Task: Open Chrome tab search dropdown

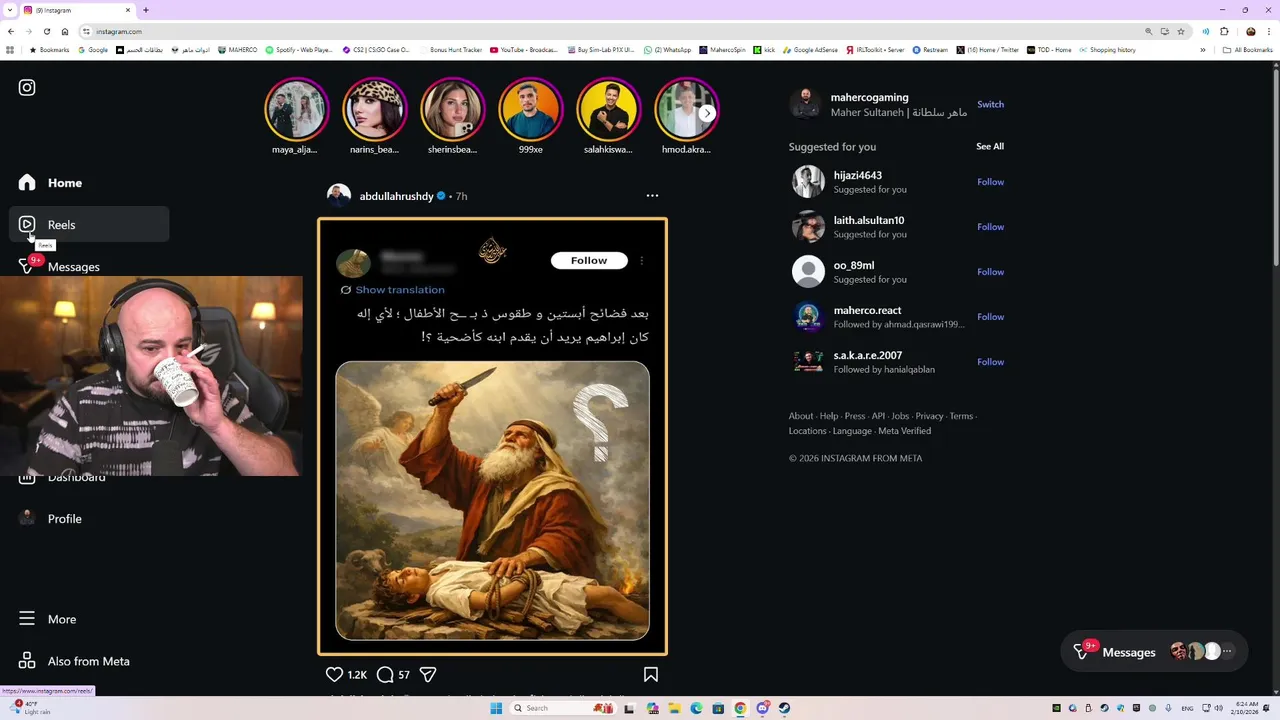Action: coord(8,10)
